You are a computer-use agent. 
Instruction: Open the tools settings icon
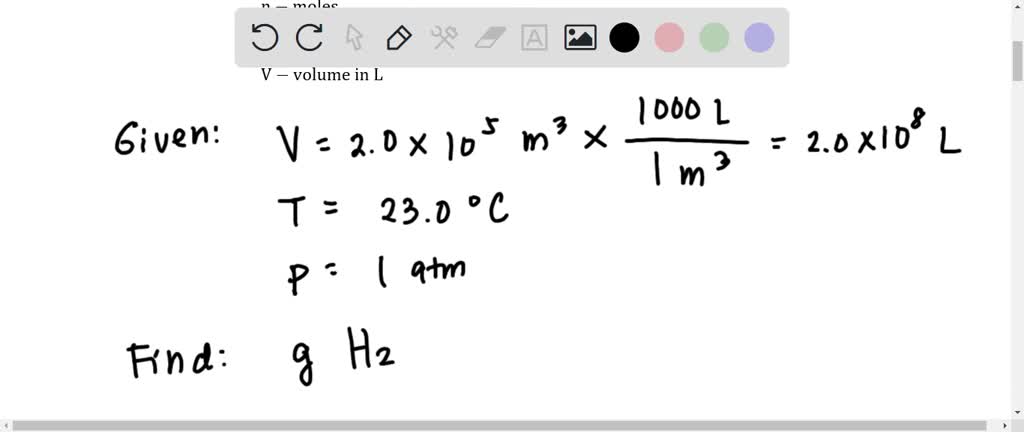point(444,38)
